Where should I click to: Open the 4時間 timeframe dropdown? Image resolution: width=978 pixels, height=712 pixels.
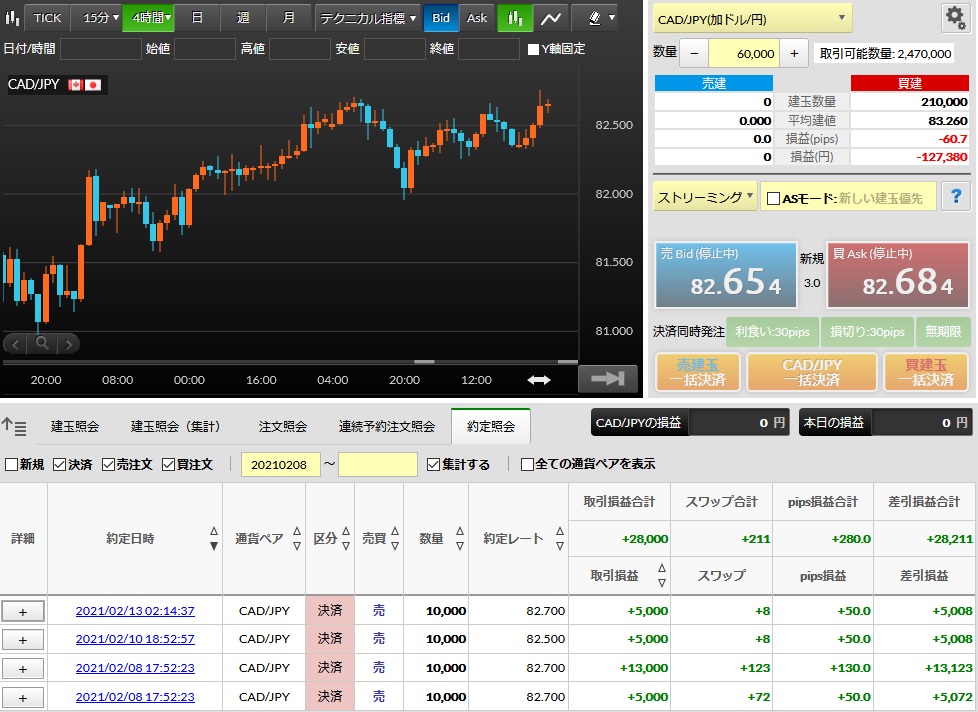coord(148,18)
